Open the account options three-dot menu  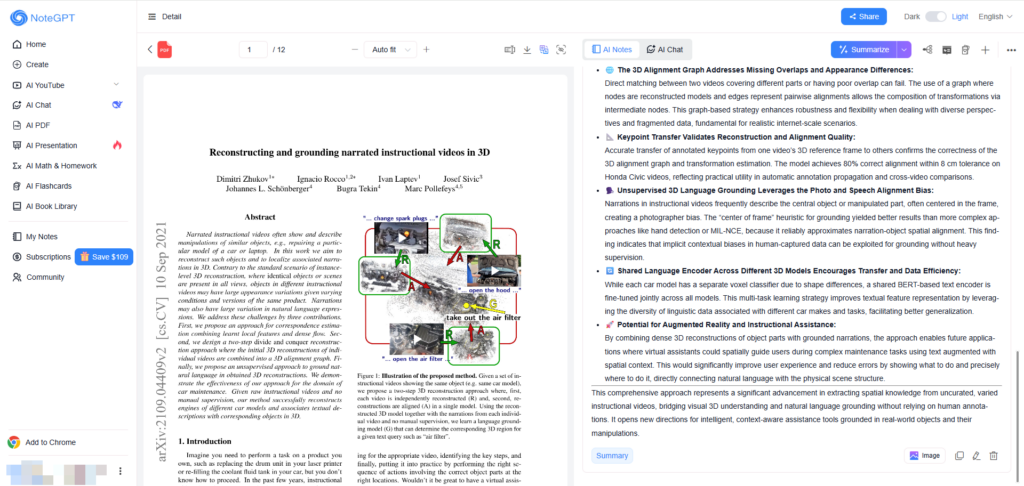click(120, 471)
